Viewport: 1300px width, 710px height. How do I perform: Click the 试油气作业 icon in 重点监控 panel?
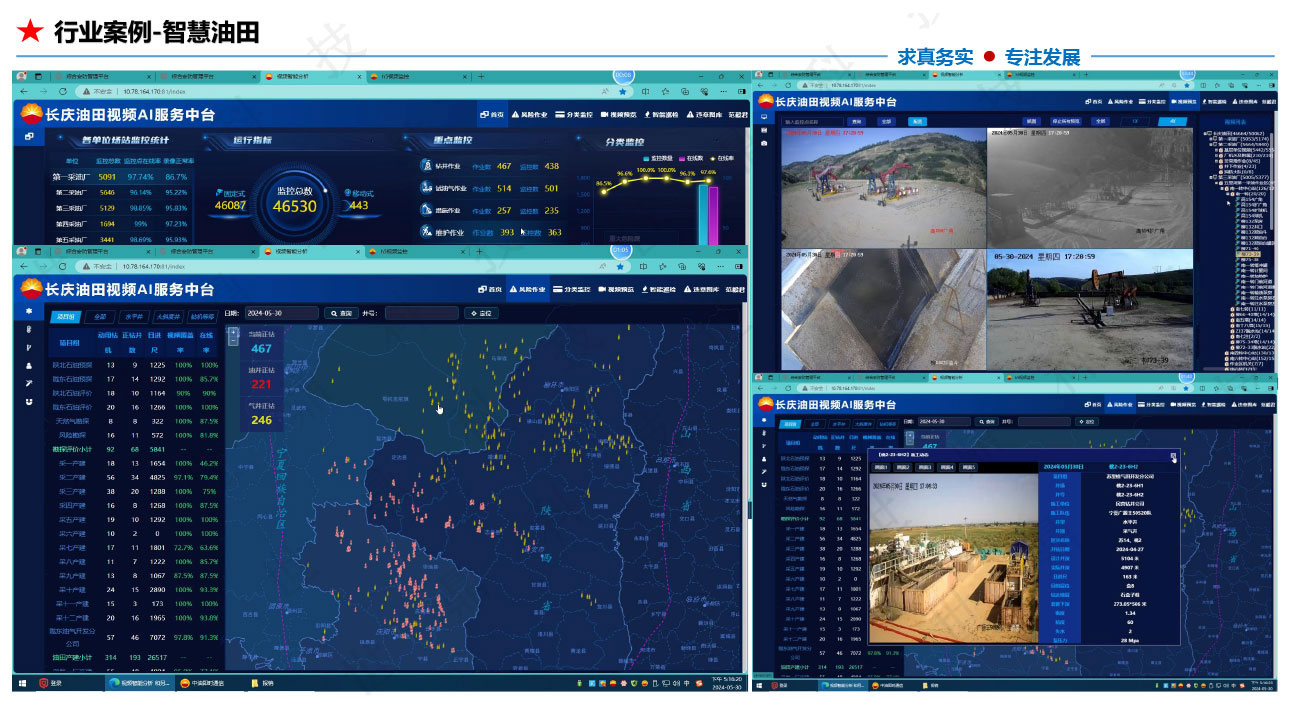427,188
